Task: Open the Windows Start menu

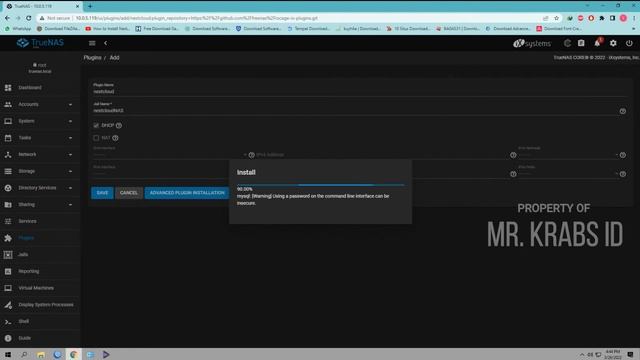Action: (8, 354)
